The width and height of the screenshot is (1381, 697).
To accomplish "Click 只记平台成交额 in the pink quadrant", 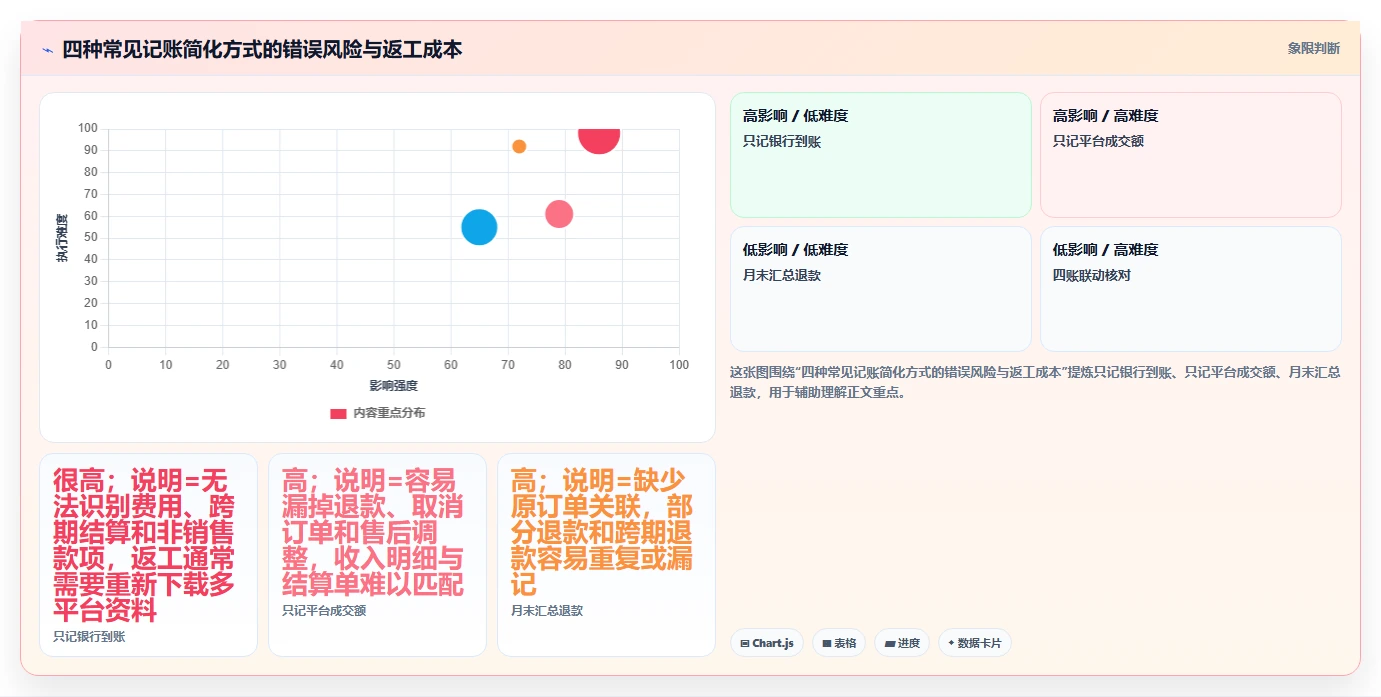I will (1098, 141).
